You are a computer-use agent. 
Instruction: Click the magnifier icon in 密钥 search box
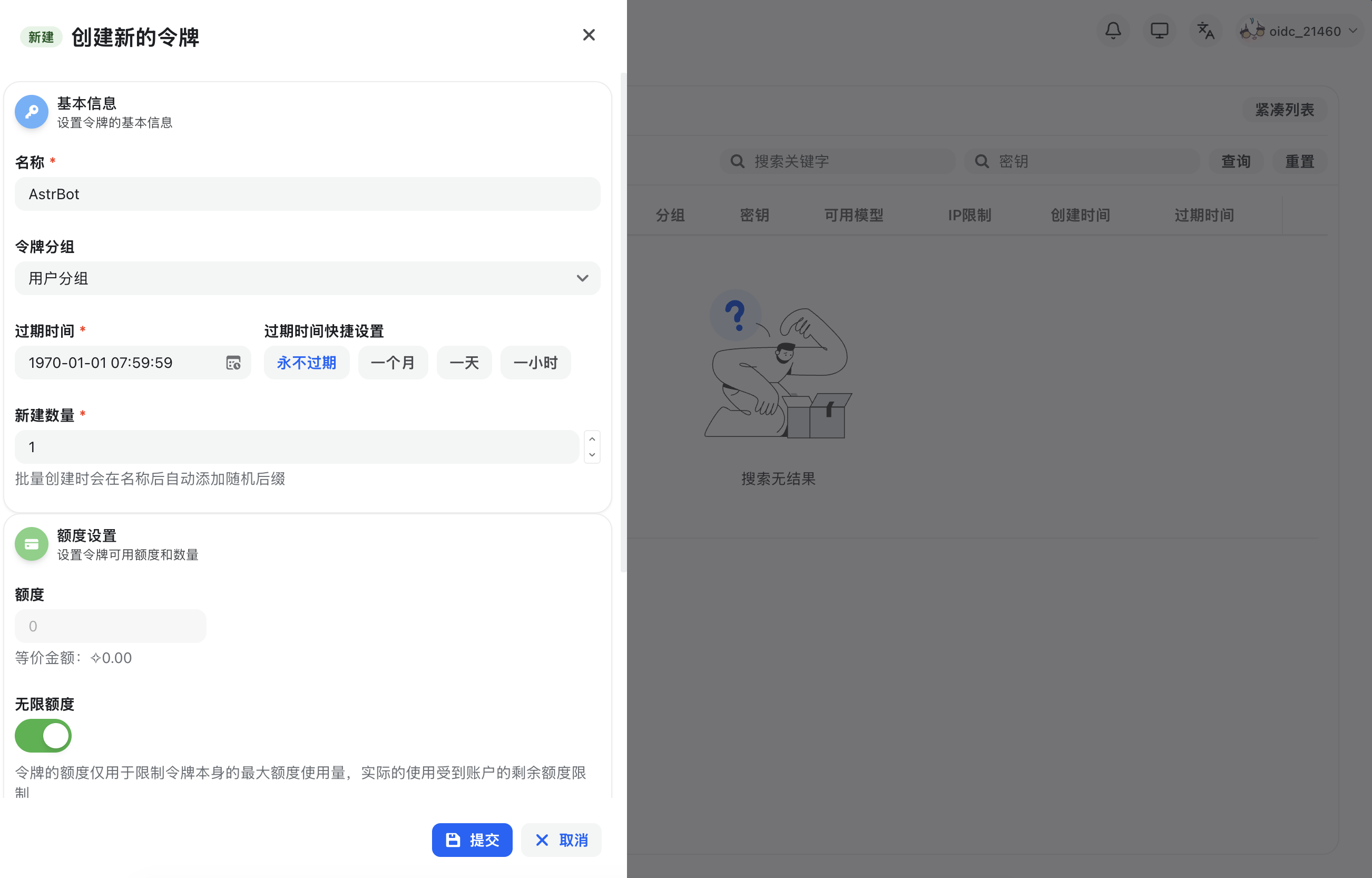coord(981,161)
